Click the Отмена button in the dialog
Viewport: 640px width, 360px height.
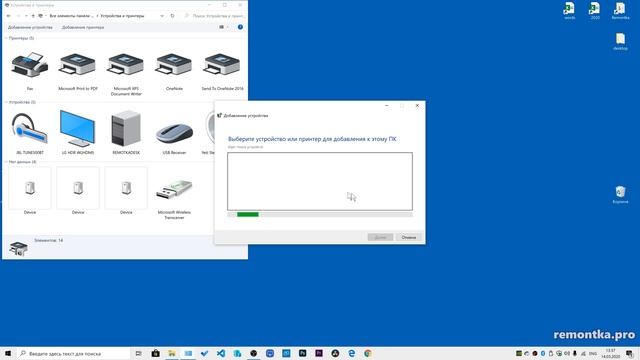pos(409,237)
